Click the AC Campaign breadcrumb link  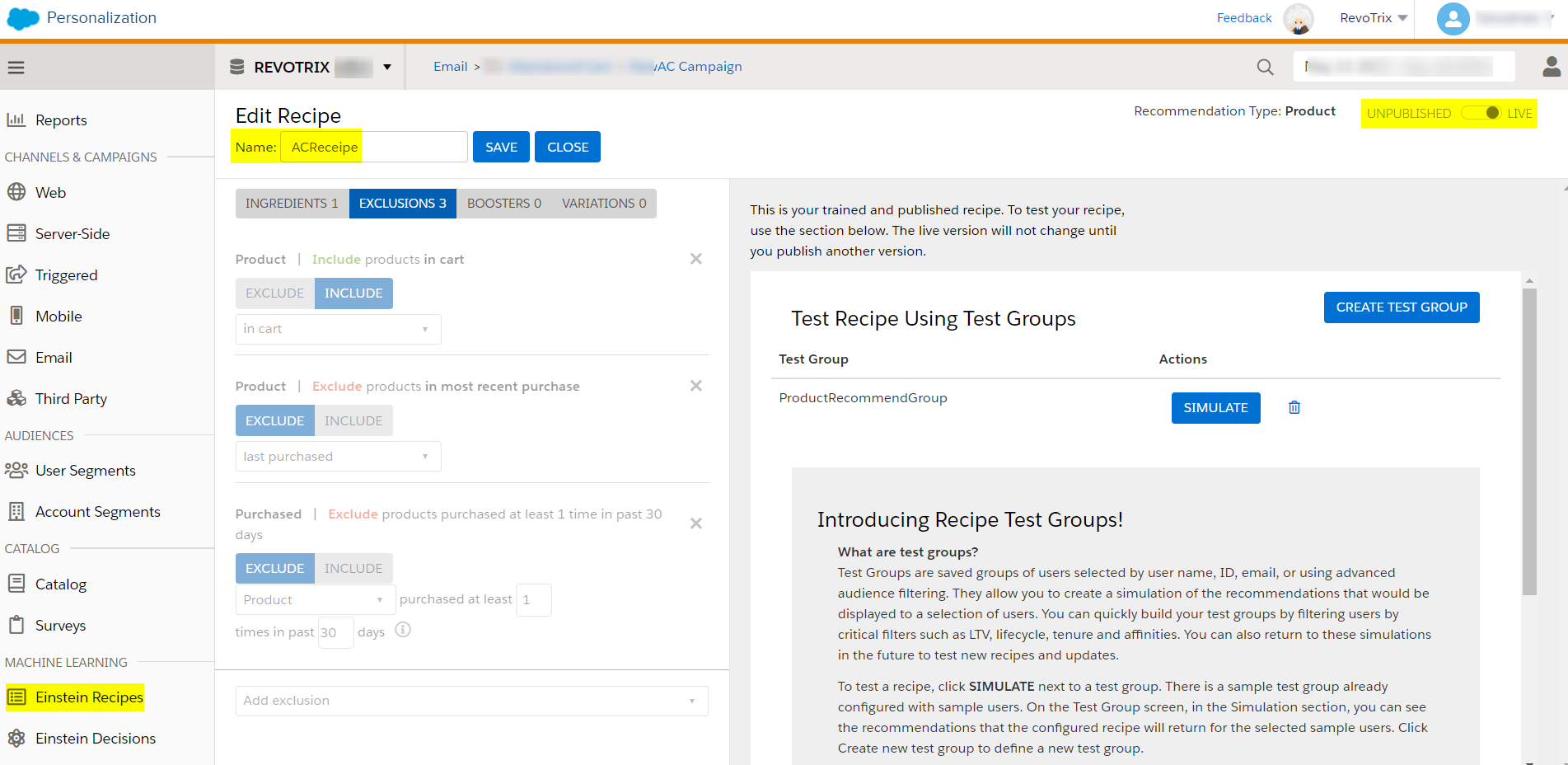pos(699,67)
